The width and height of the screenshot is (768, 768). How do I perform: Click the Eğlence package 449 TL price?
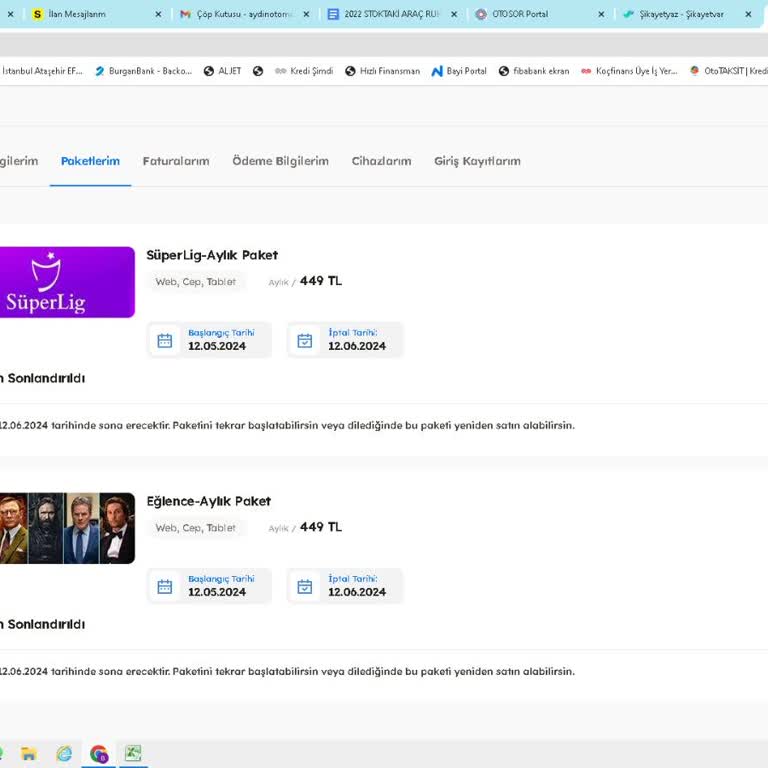pos(321,527)
